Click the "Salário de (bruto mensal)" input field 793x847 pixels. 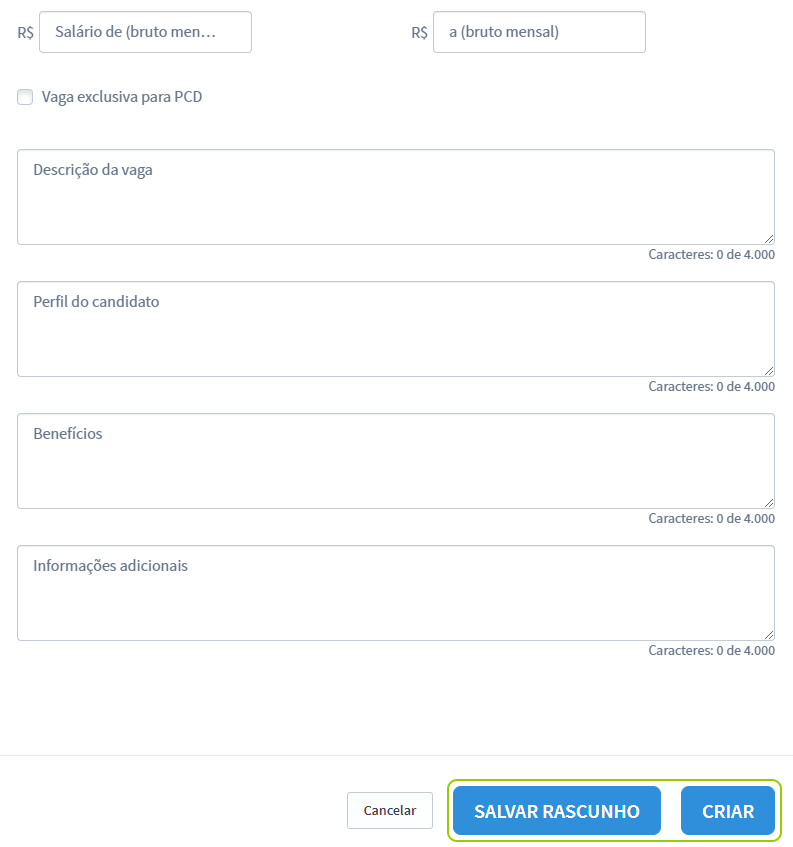point(145,32)
